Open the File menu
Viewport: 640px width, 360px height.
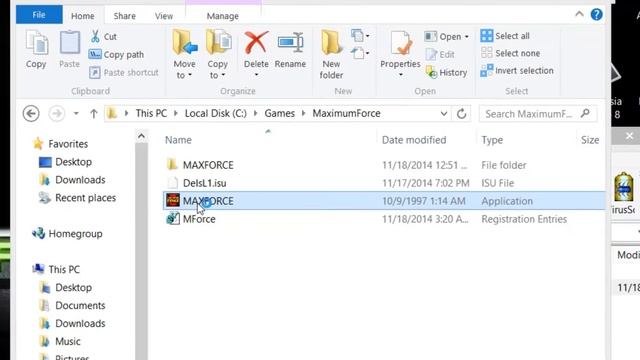coord(39,15)
